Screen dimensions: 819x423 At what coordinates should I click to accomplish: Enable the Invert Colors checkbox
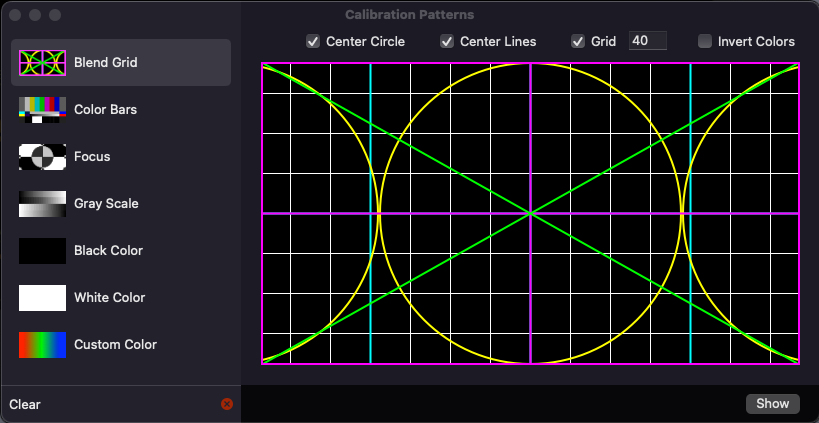click(x=705, y=41)
